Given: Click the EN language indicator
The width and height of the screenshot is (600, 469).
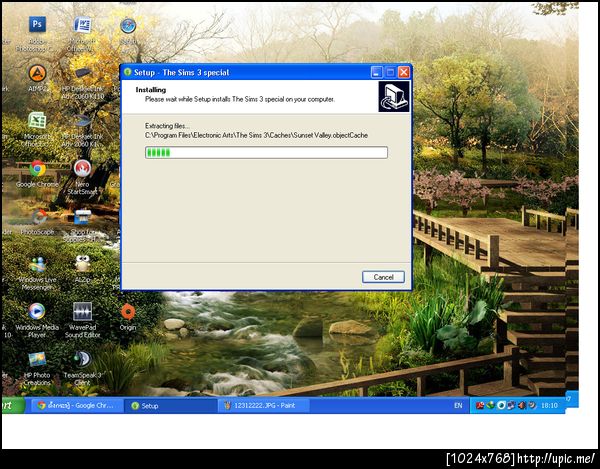Looking at the screenshot, I should tap(458, 405).
